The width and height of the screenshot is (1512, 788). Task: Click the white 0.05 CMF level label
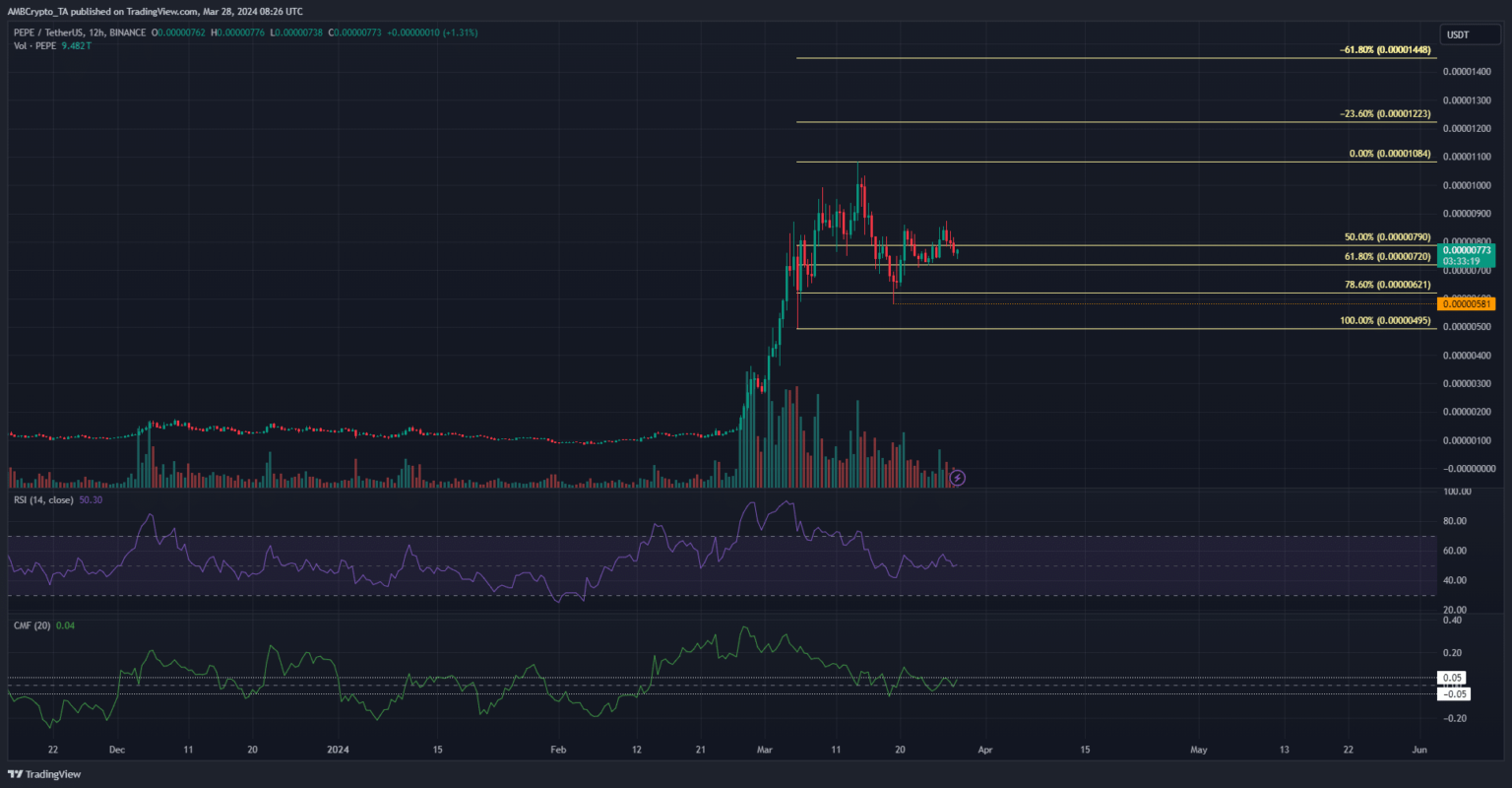(x=1453, y=678)
